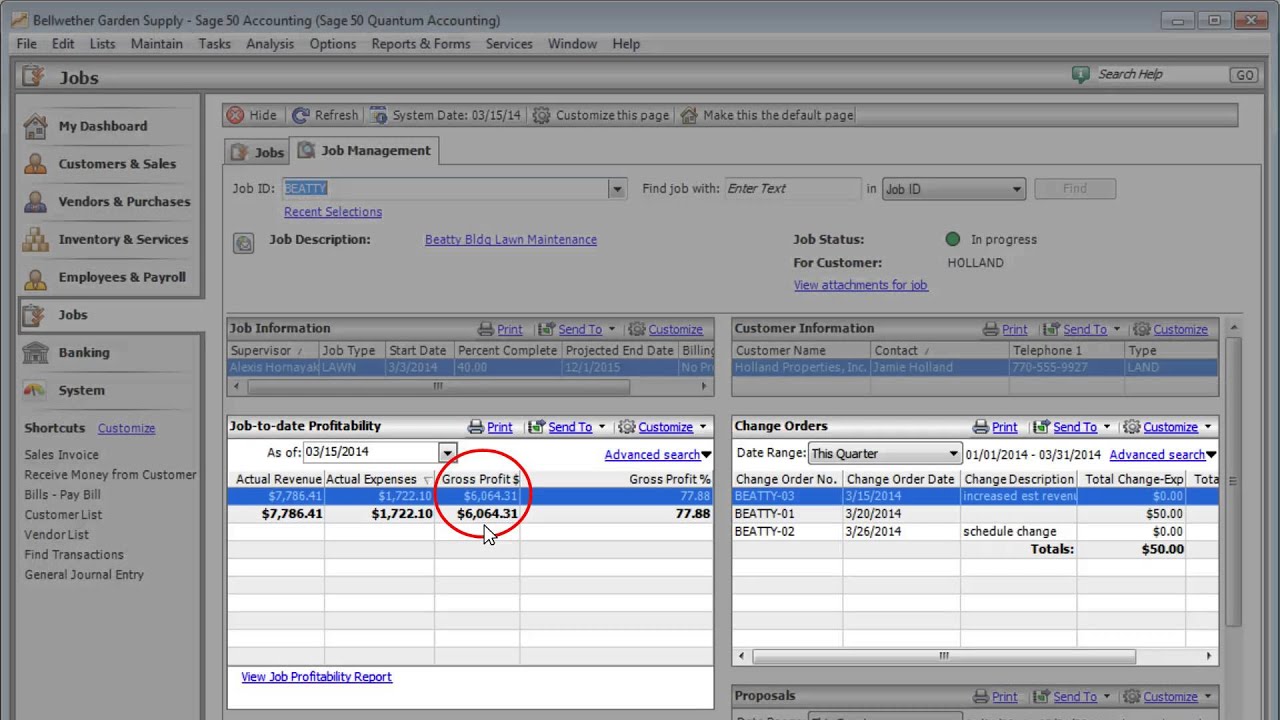Print the Job-to-date Profitability panel

click(x=490, y=427)
